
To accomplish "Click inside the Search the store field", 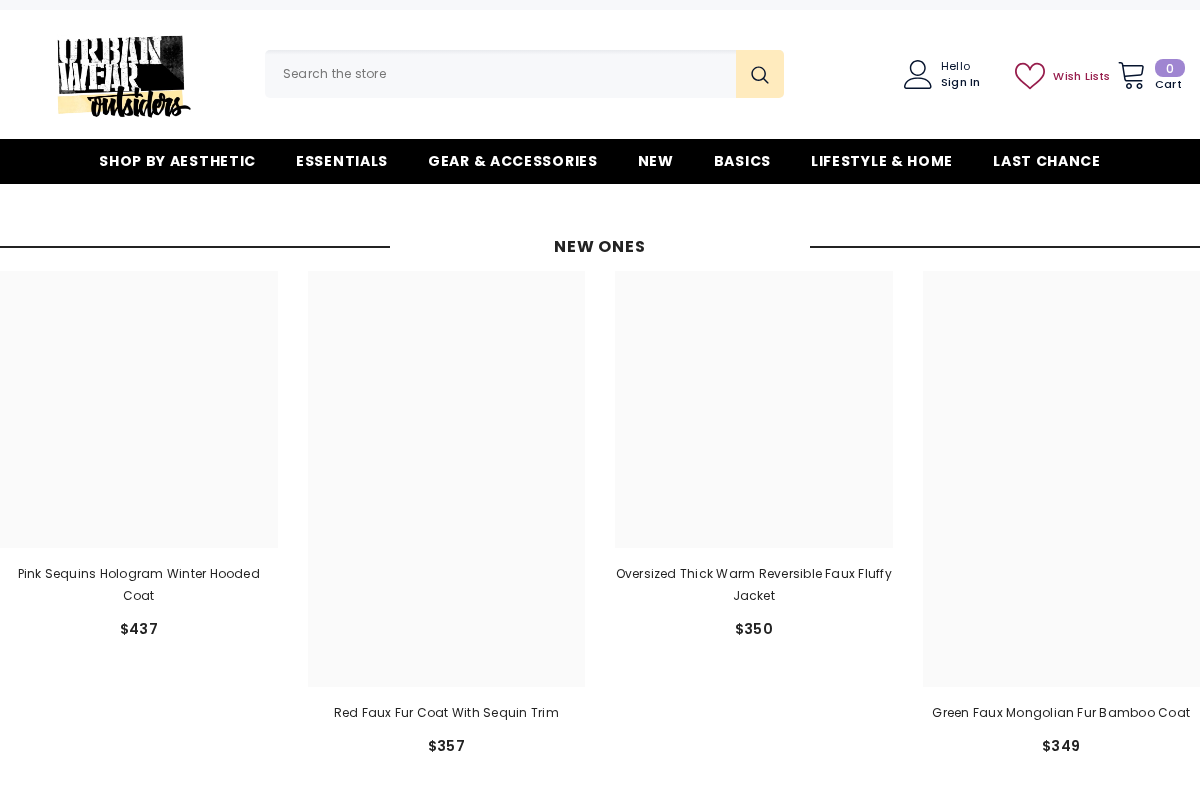I will click(500, 74).
